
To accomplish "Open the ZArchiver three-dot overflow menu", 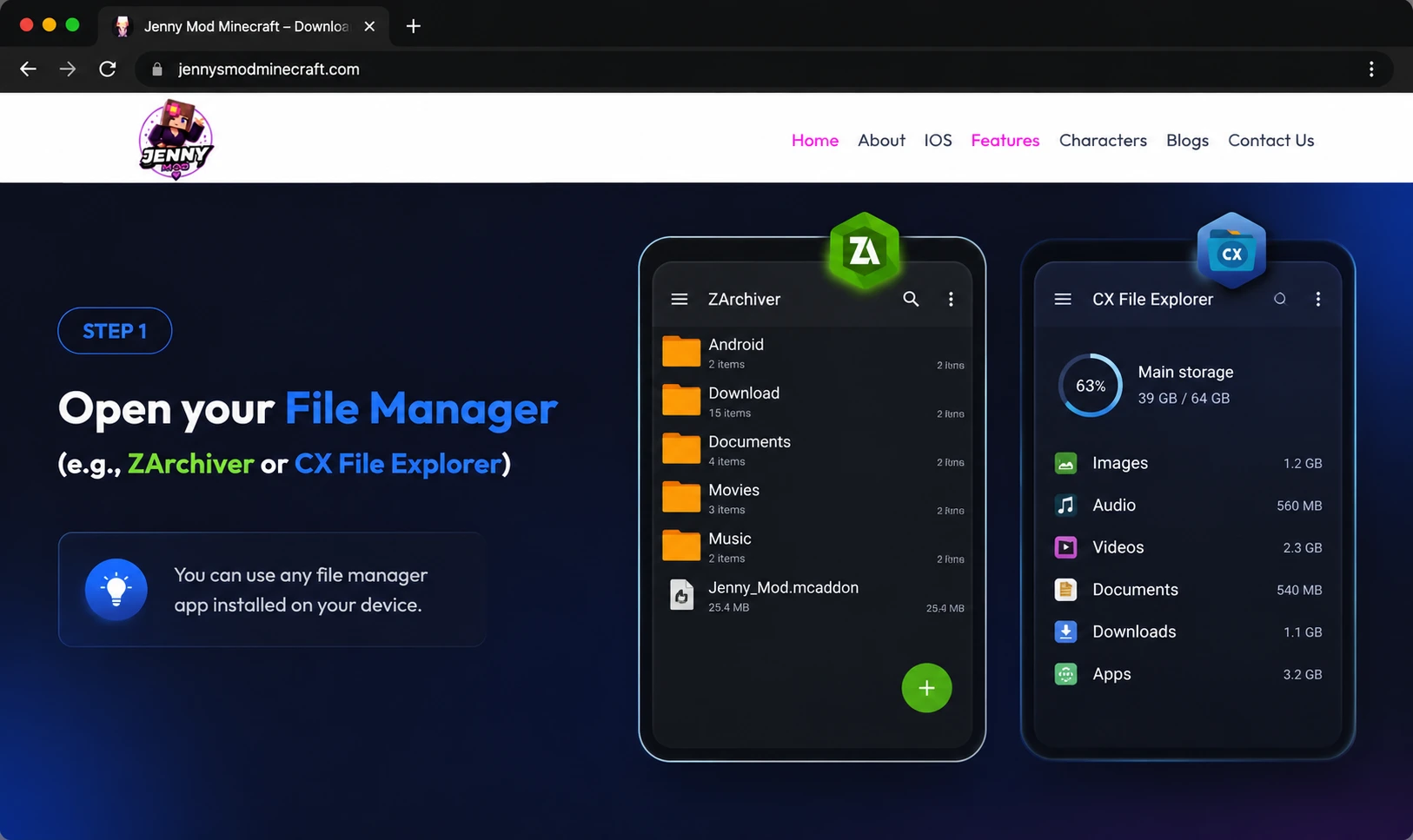I will [x=951, y=299].
